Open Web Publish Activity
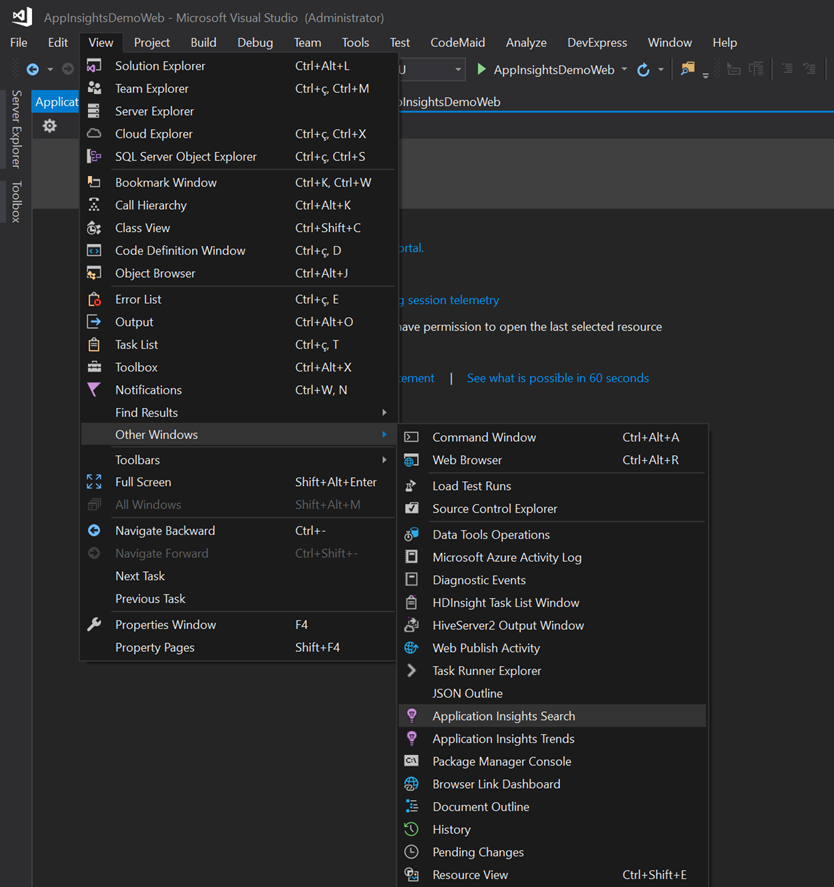 coord(552,648)
